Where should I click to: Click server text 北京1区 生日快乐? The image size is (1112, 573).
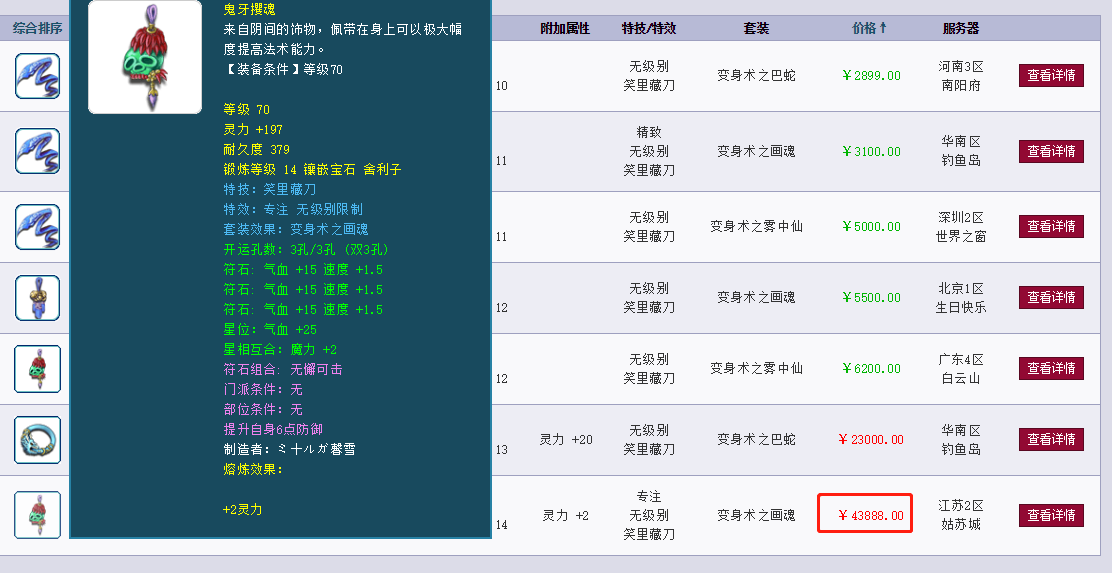[961, 298]
